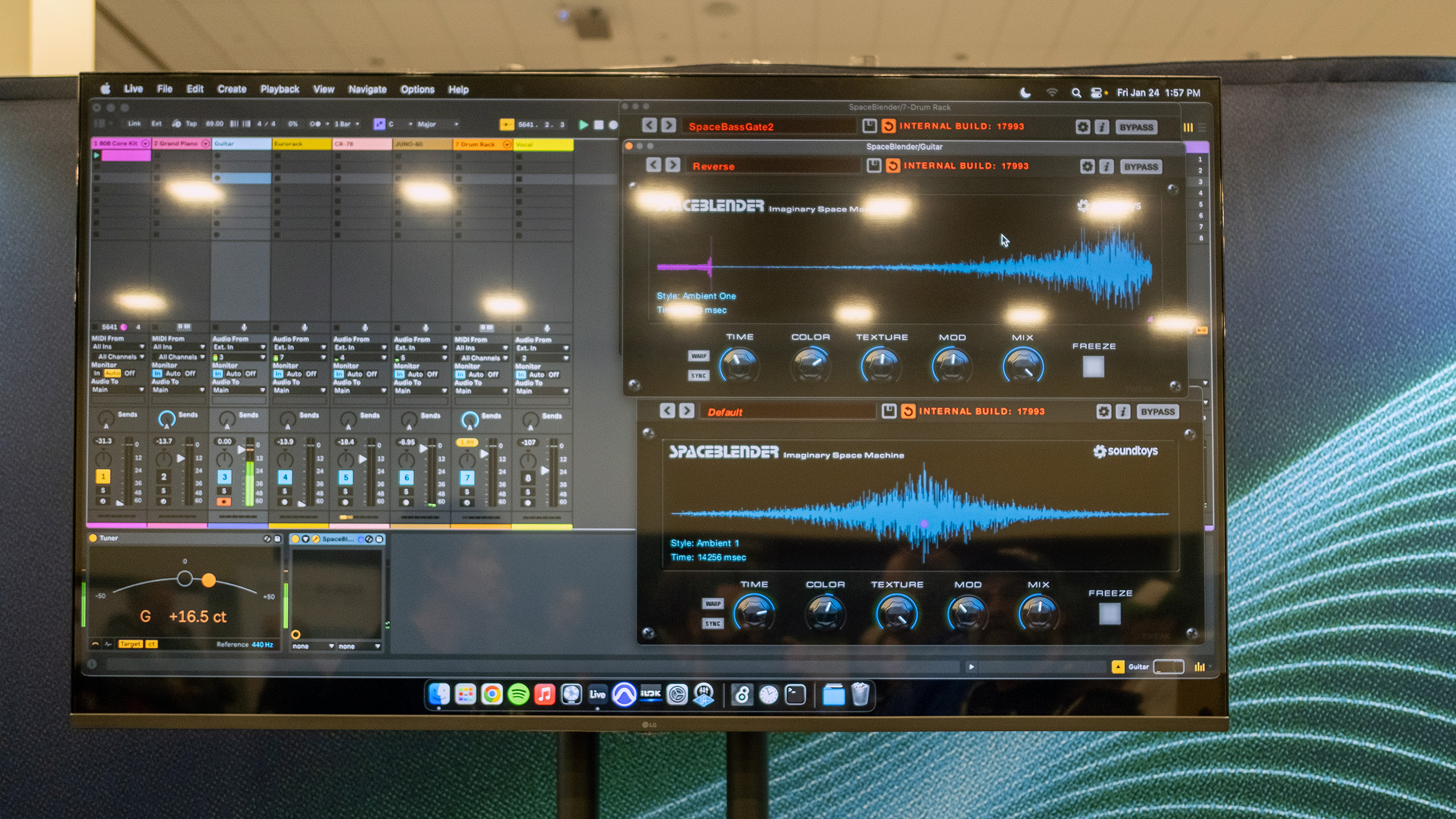
Task: Open gear settings beside Default preset BYPASS
Action: click(1103, 411)
